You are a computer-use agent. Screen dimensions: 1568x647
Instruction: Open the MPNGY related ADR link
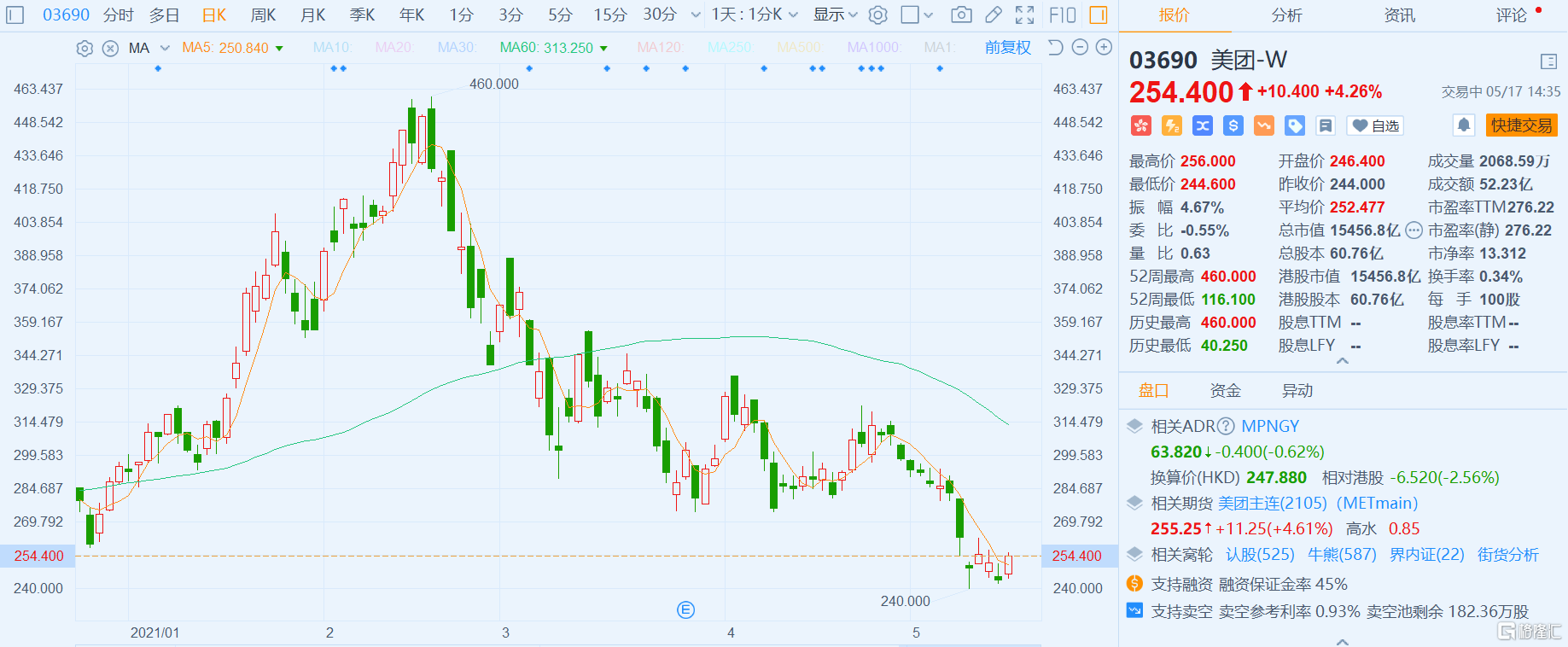pos(1269,426)
